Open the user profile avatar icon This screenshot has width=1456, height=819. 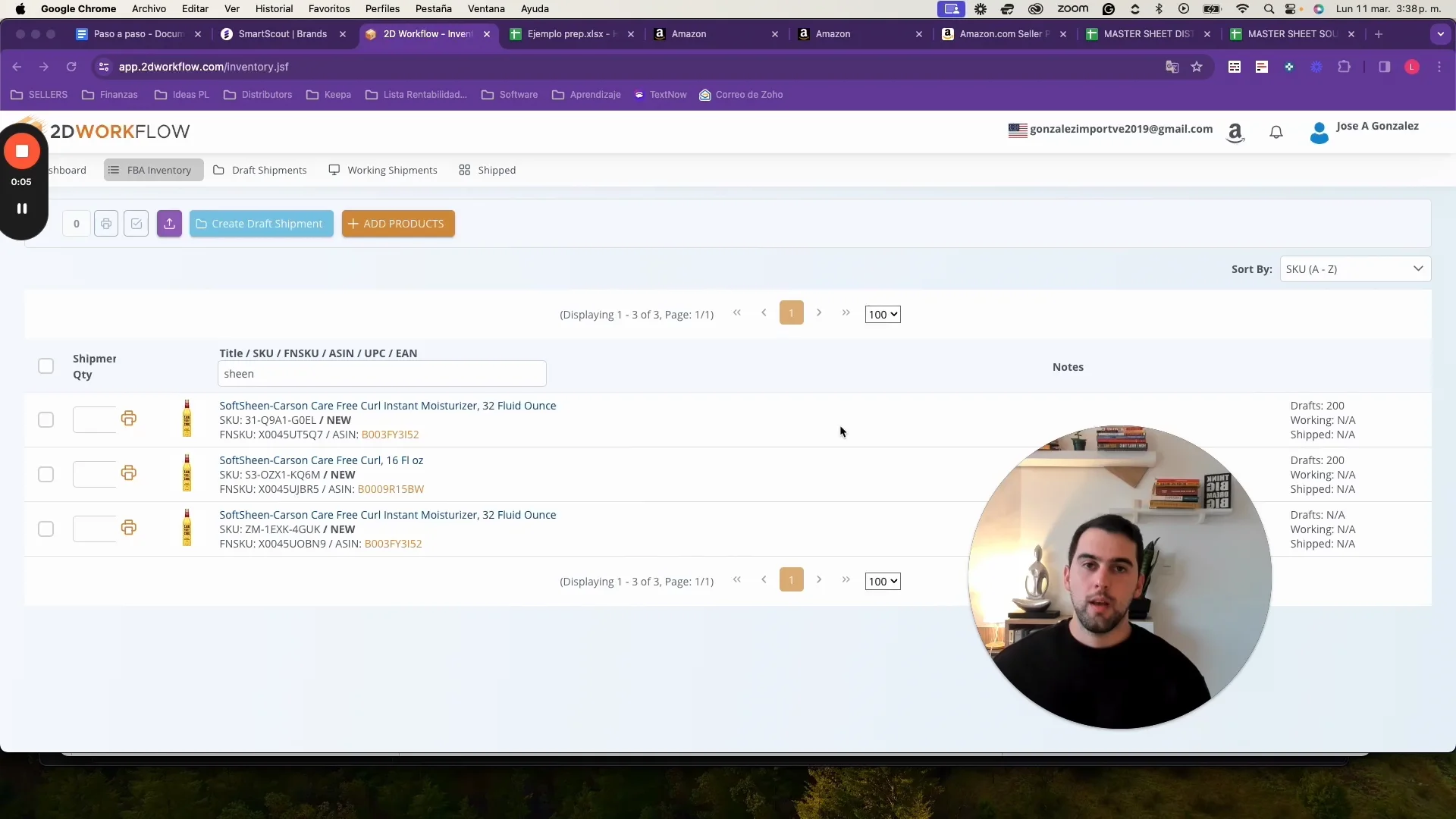tap(1319, 133)
